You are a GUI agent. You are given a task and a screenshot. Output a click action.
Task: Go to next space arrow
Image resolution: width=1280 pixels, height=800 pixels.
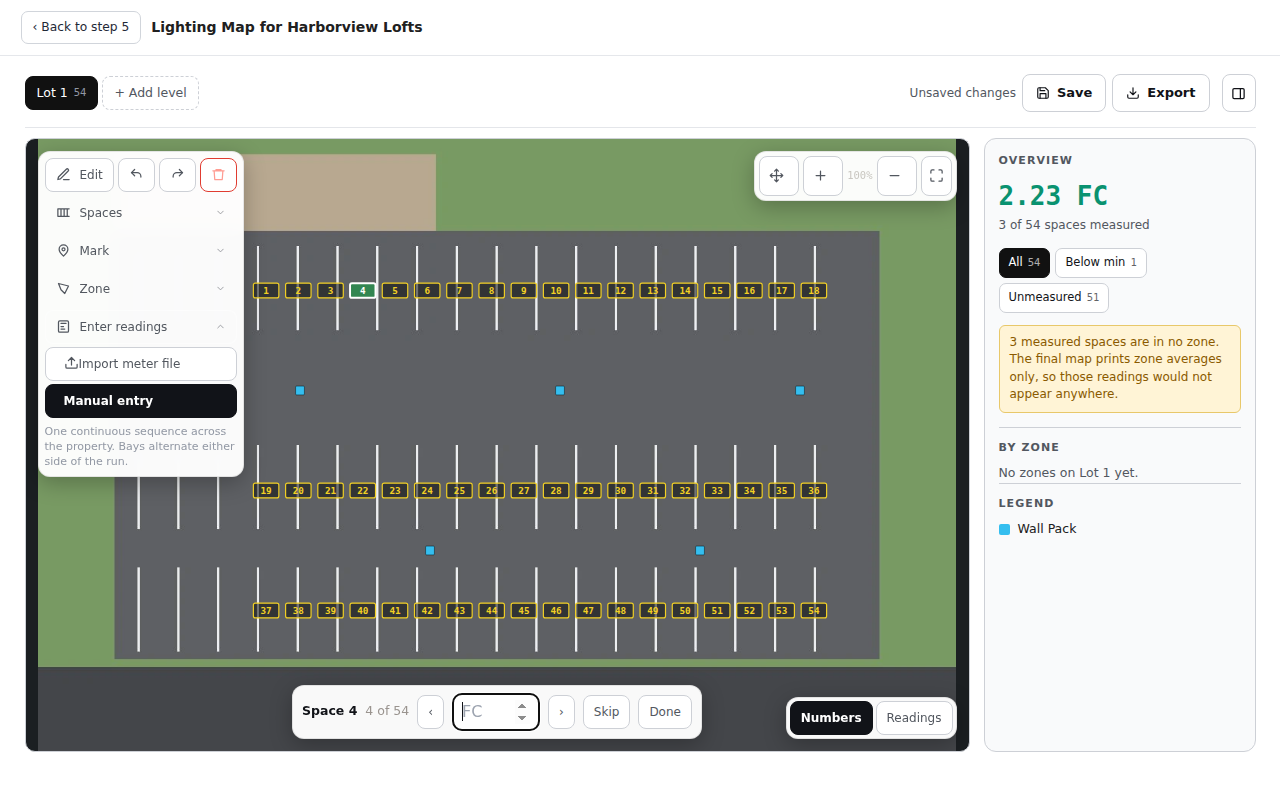coord(562,712)
